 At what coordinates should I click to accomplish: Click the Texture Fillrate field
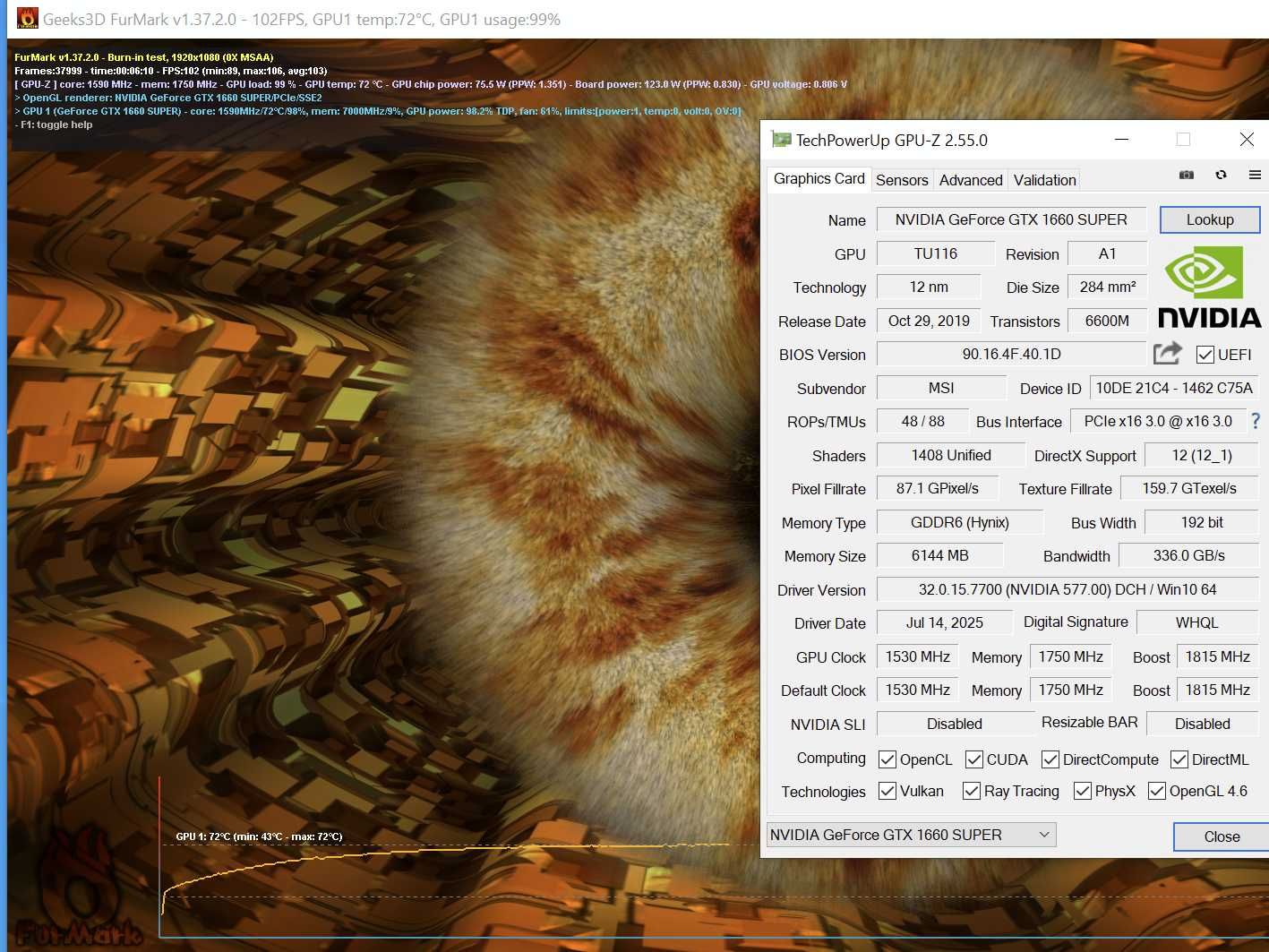pos(1189,488)
